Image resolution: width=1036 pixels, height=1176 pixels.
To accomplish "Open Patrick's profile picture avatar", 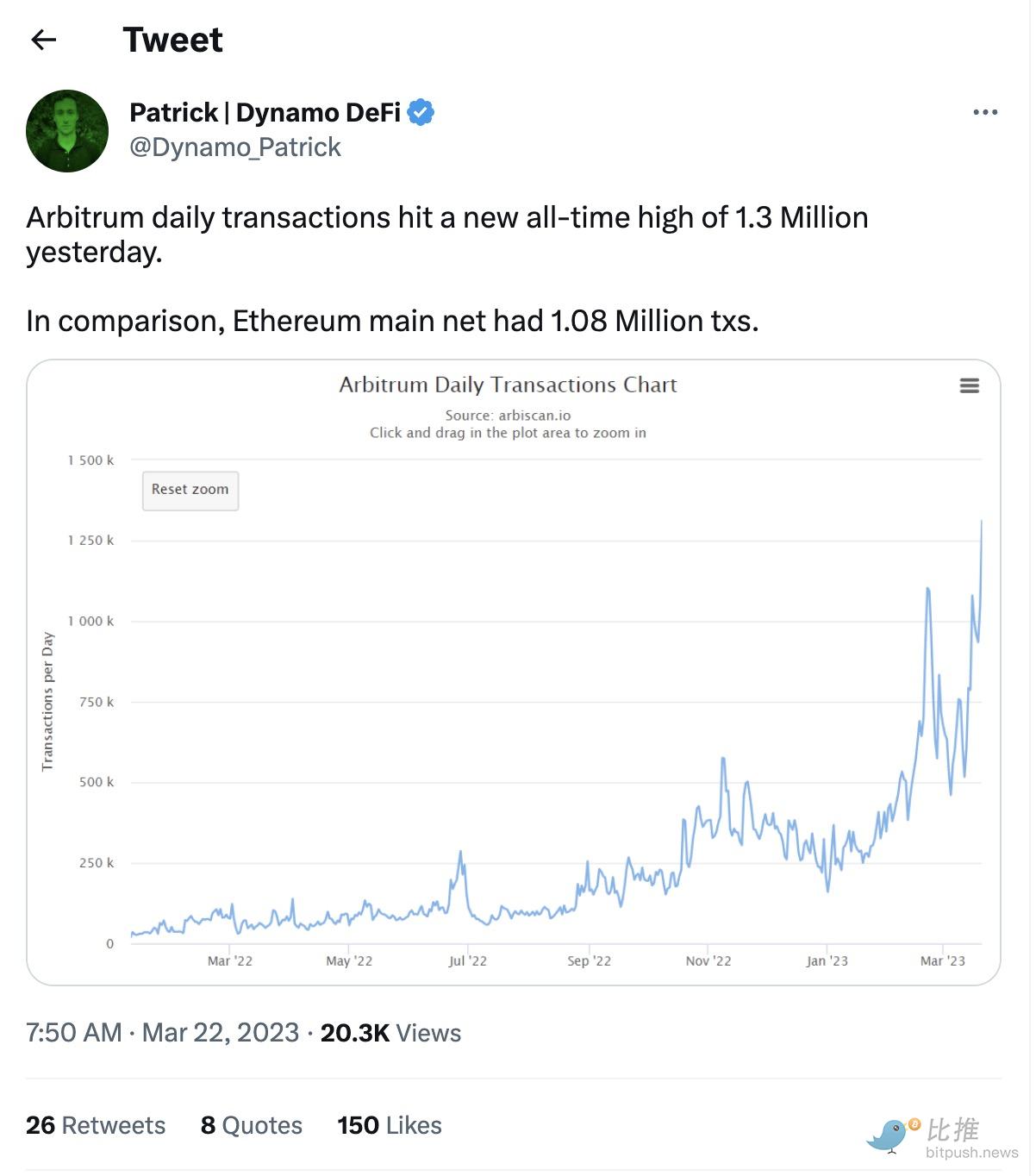I will [x=67, y=131].
